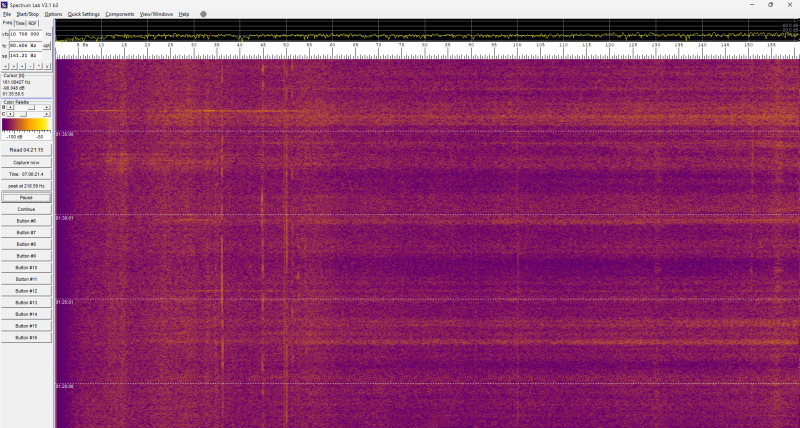Click the '>' frequency shift right button
The image size is (800, 428).
[14, 66]
